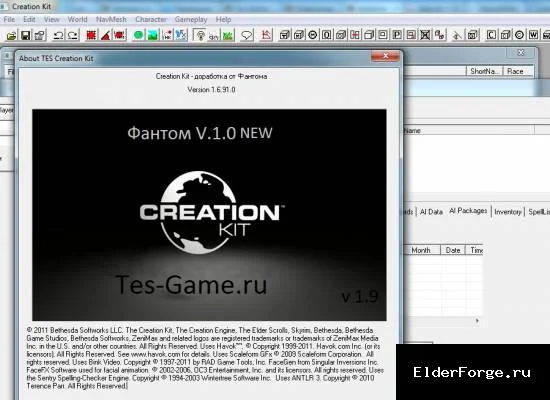
Task: Click the green circle toolbar icon
Action: [x=139, y=35]
